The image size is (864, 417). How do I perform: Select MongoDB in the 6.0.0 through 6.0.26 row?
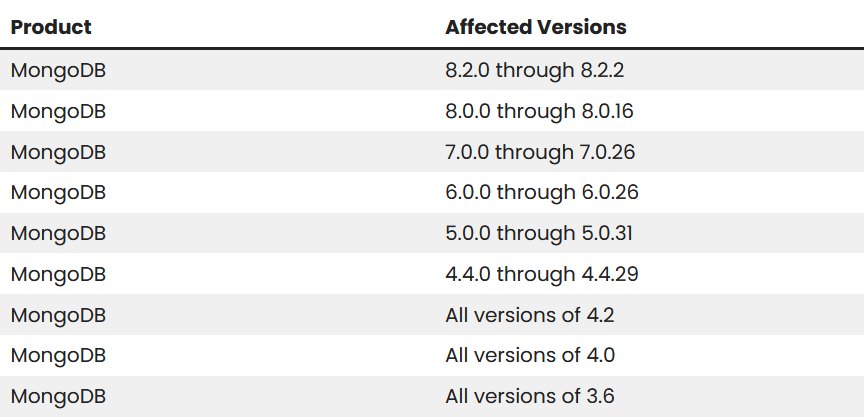click(58, 192)
